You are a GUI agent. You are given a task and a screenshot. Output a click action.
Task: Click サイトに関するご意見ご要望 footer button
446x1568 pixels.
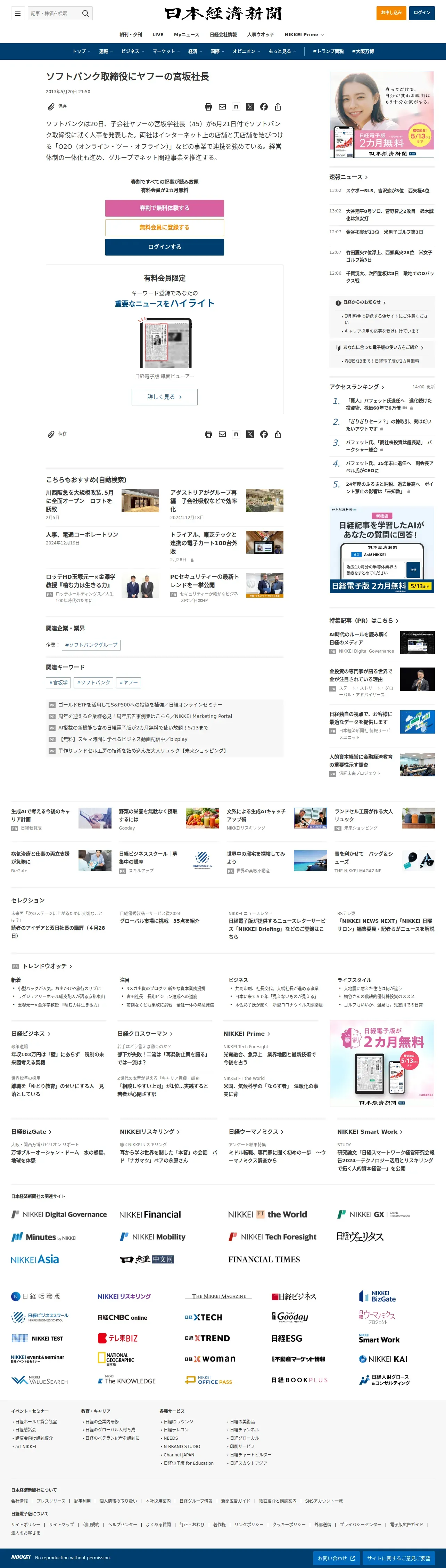click(x=399, y=1558)
